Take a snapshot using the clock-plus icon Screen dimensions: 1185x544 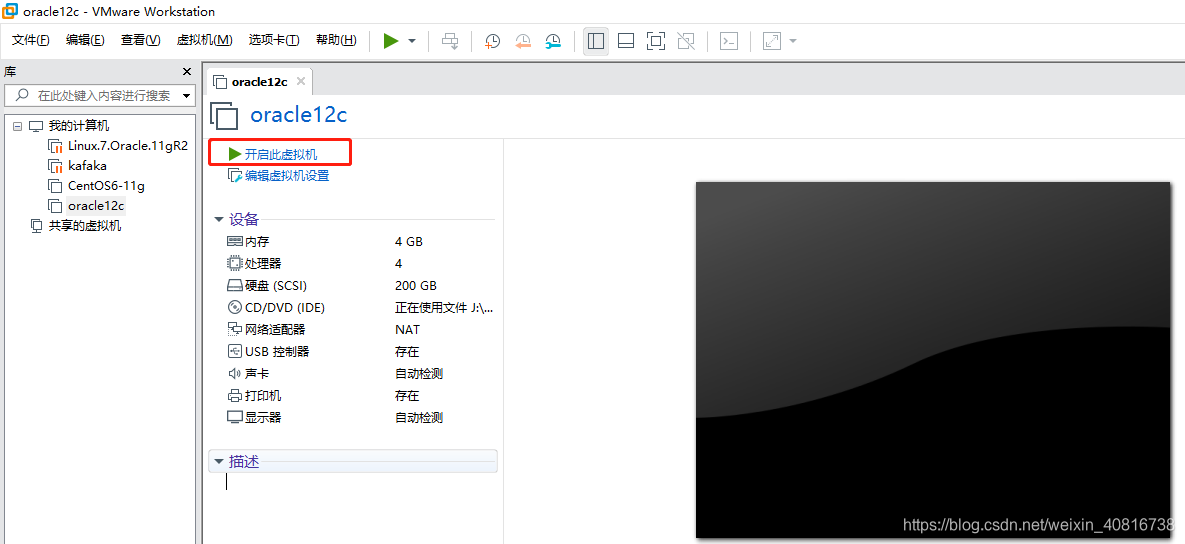(492, 41)
